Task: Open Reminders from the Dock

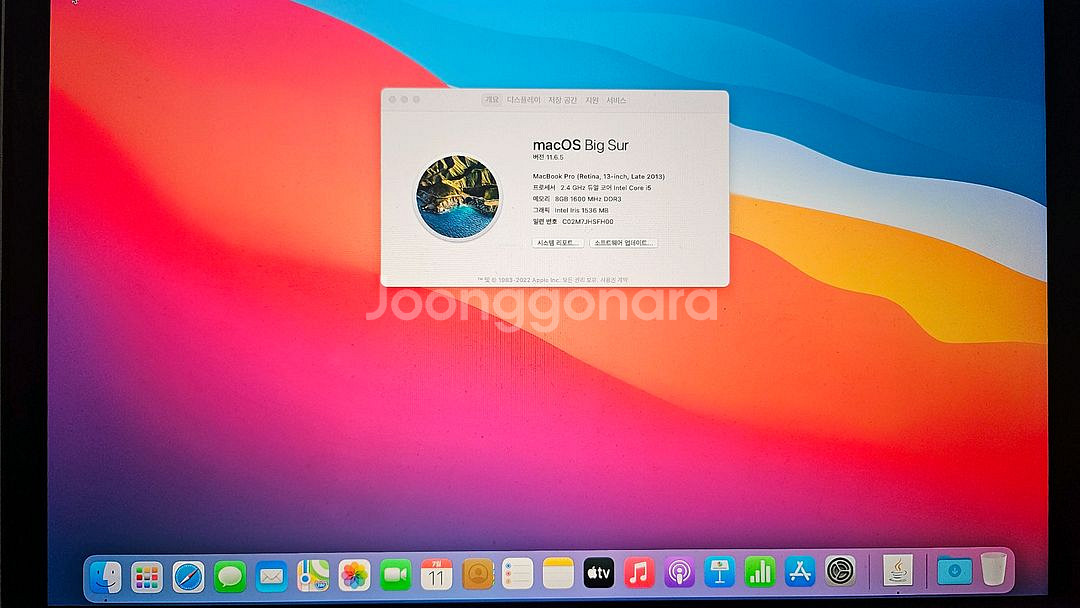Action: (x=517, y=574)
